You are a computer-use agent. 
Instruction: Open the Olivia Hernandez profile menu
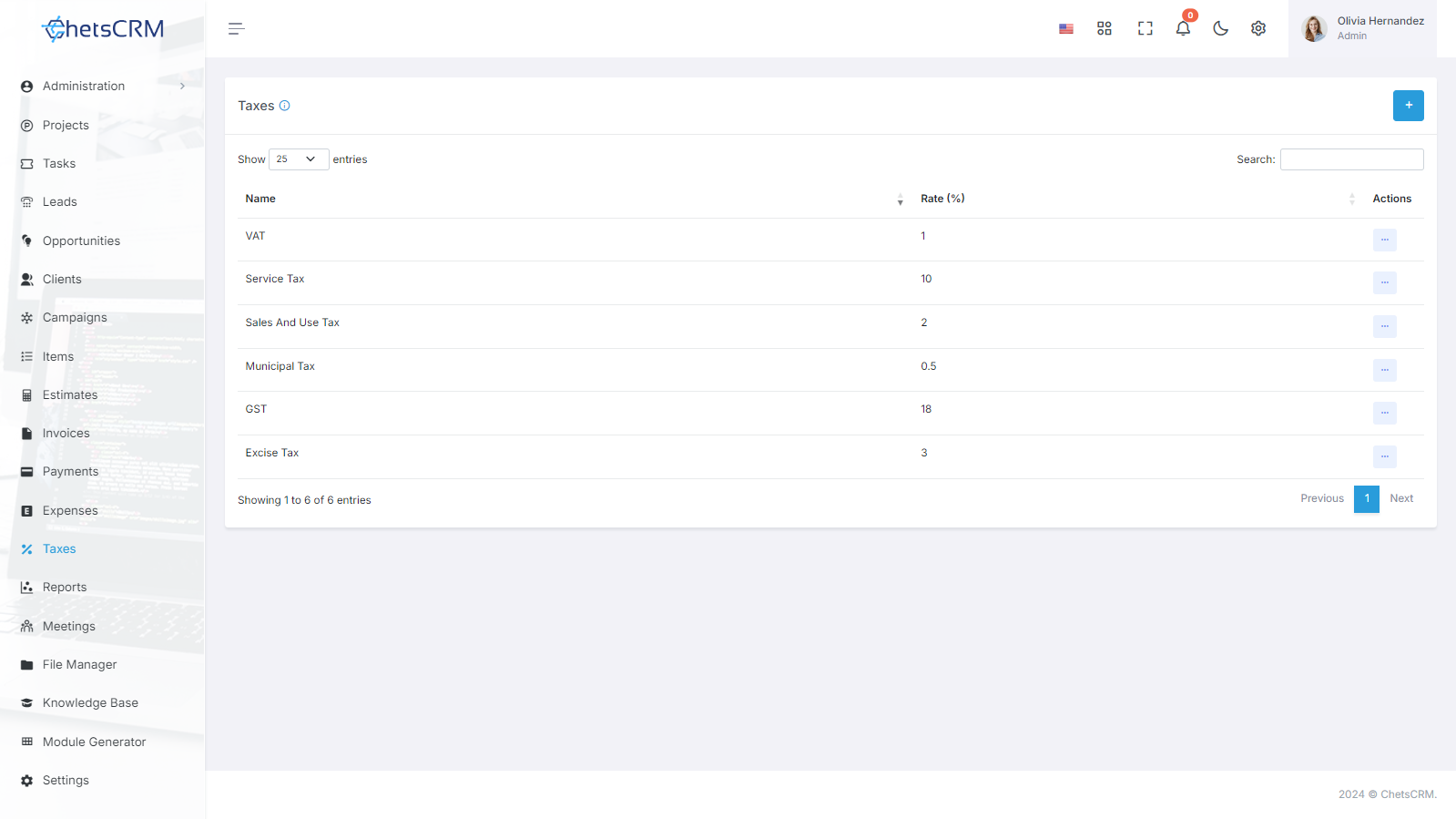click(1362, 28)
